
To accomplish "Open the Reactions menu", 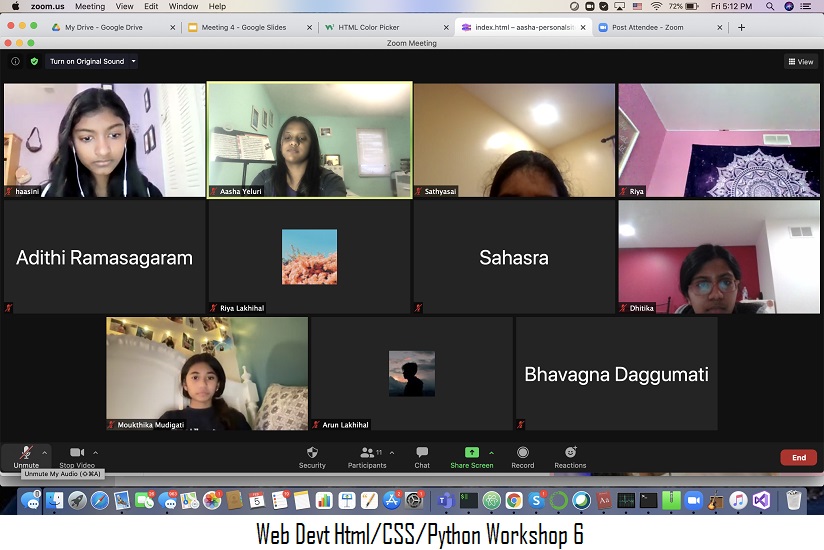I will pyautogui.click(x=570, y=453).
